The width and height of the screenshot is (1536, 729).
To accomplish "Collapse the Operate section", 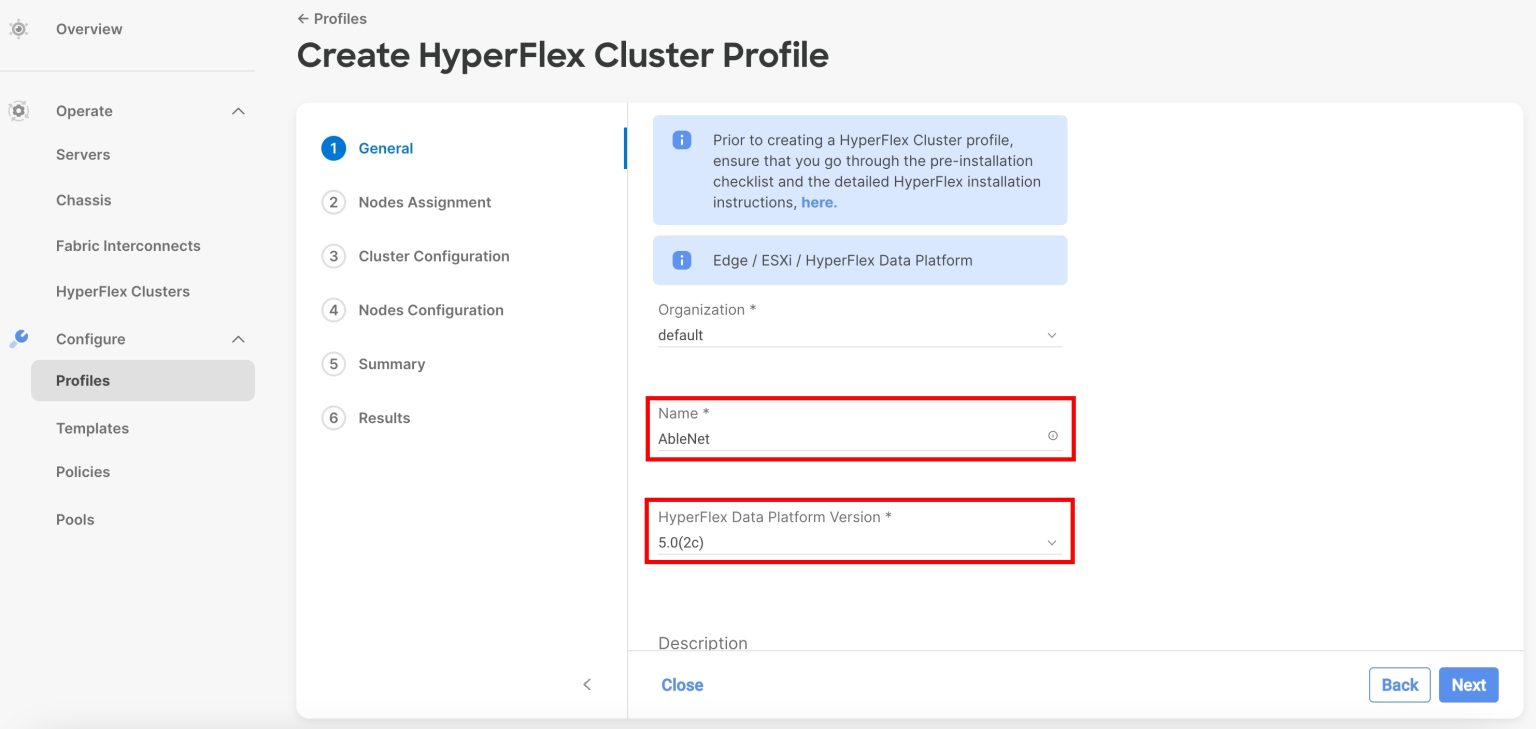I will coord(237,111).
